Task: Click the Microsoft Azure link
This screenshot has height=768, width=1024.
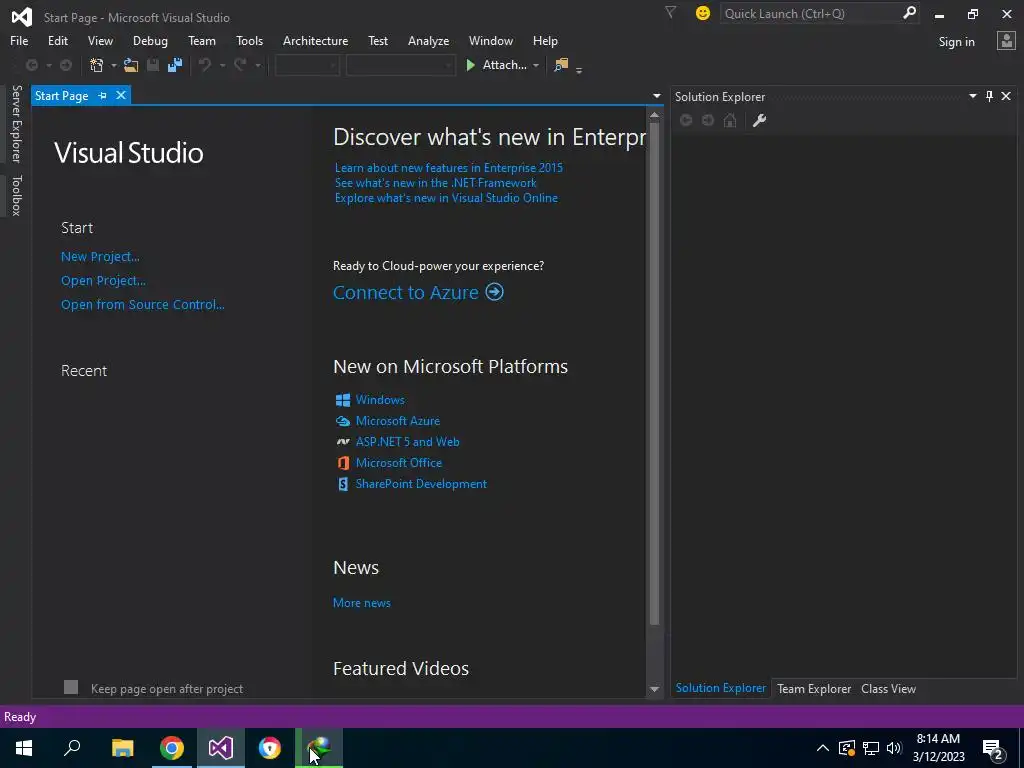Action: pos(398,421)
